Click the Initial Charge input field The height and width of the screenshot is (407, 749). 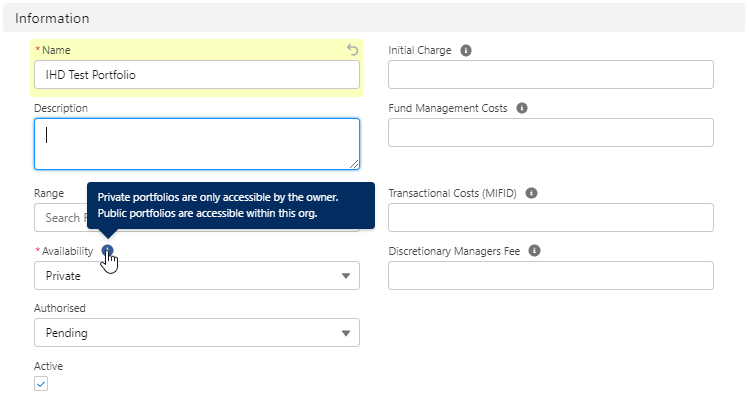coord(550,75)
